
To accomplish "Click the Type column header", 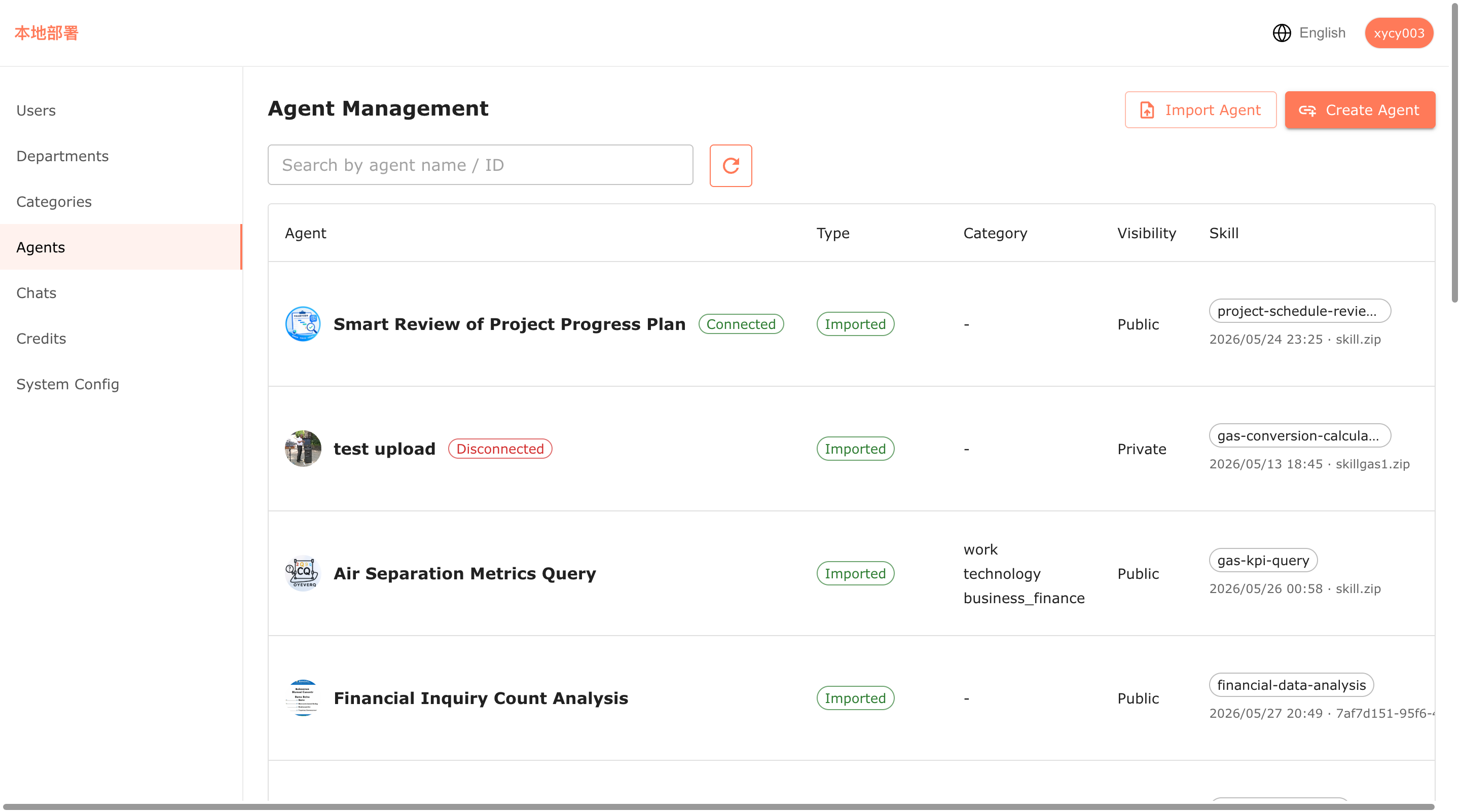I will [x=832, y=234].
